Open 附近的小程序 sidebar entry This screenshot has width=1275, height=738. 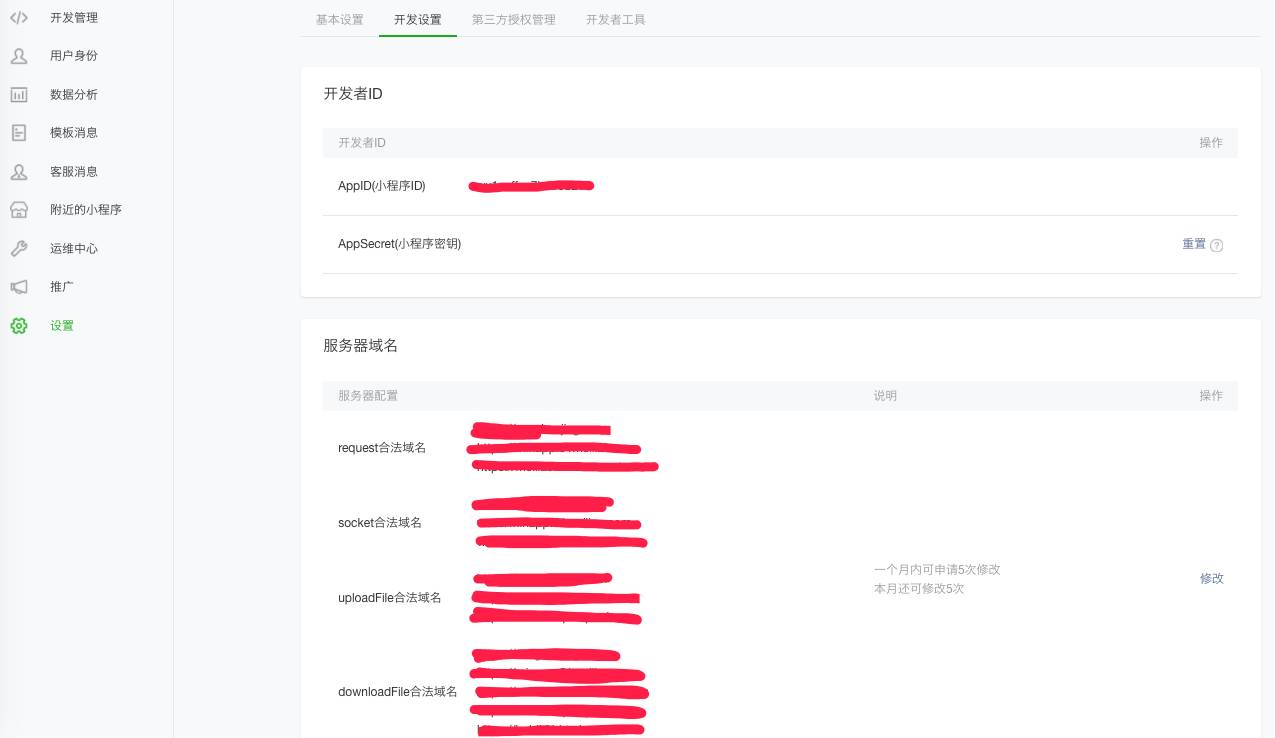[x=86, y=210]
